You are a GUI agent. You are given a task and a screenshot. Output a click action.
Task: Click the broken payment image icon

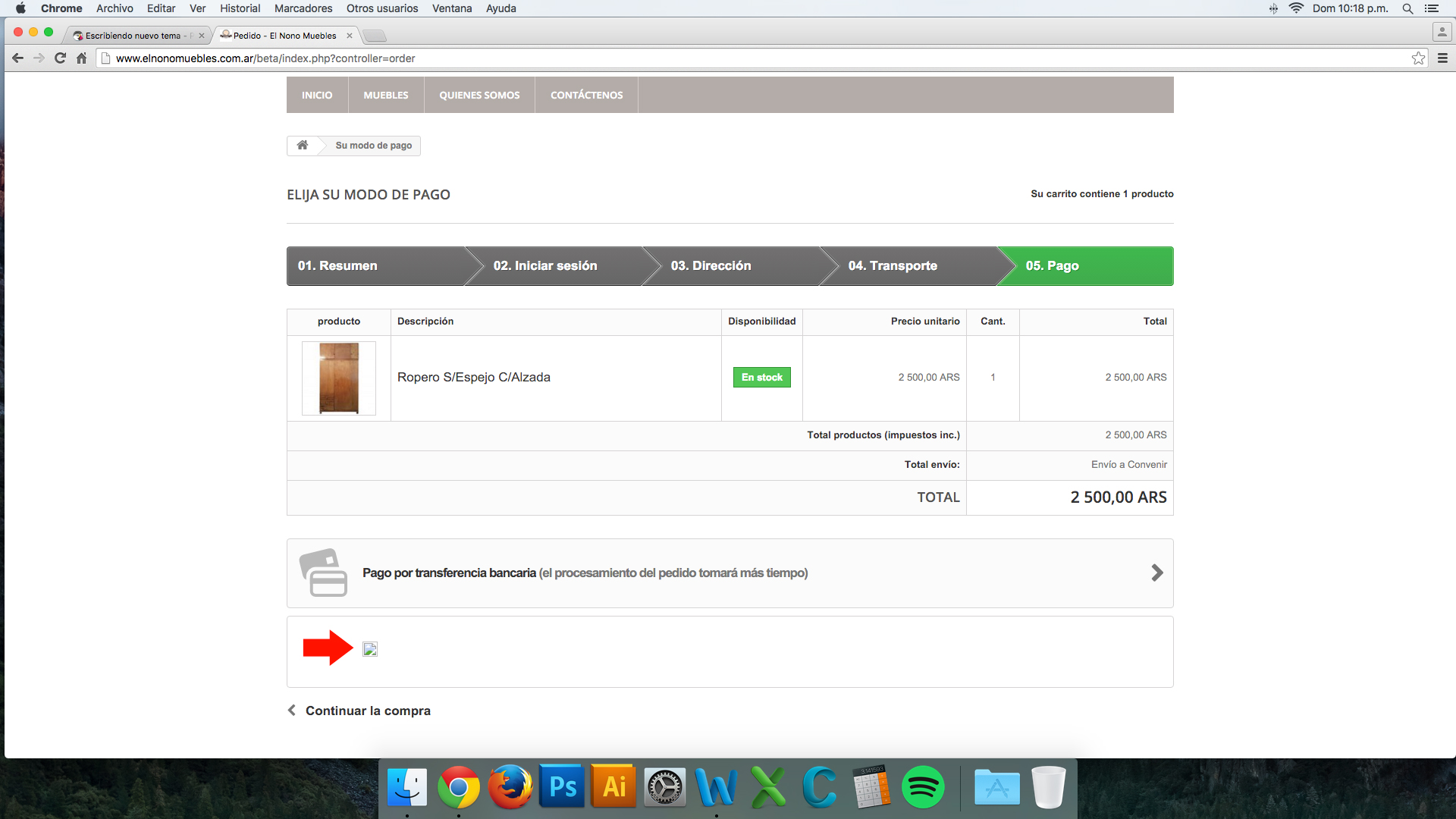[x=370, y=649]
